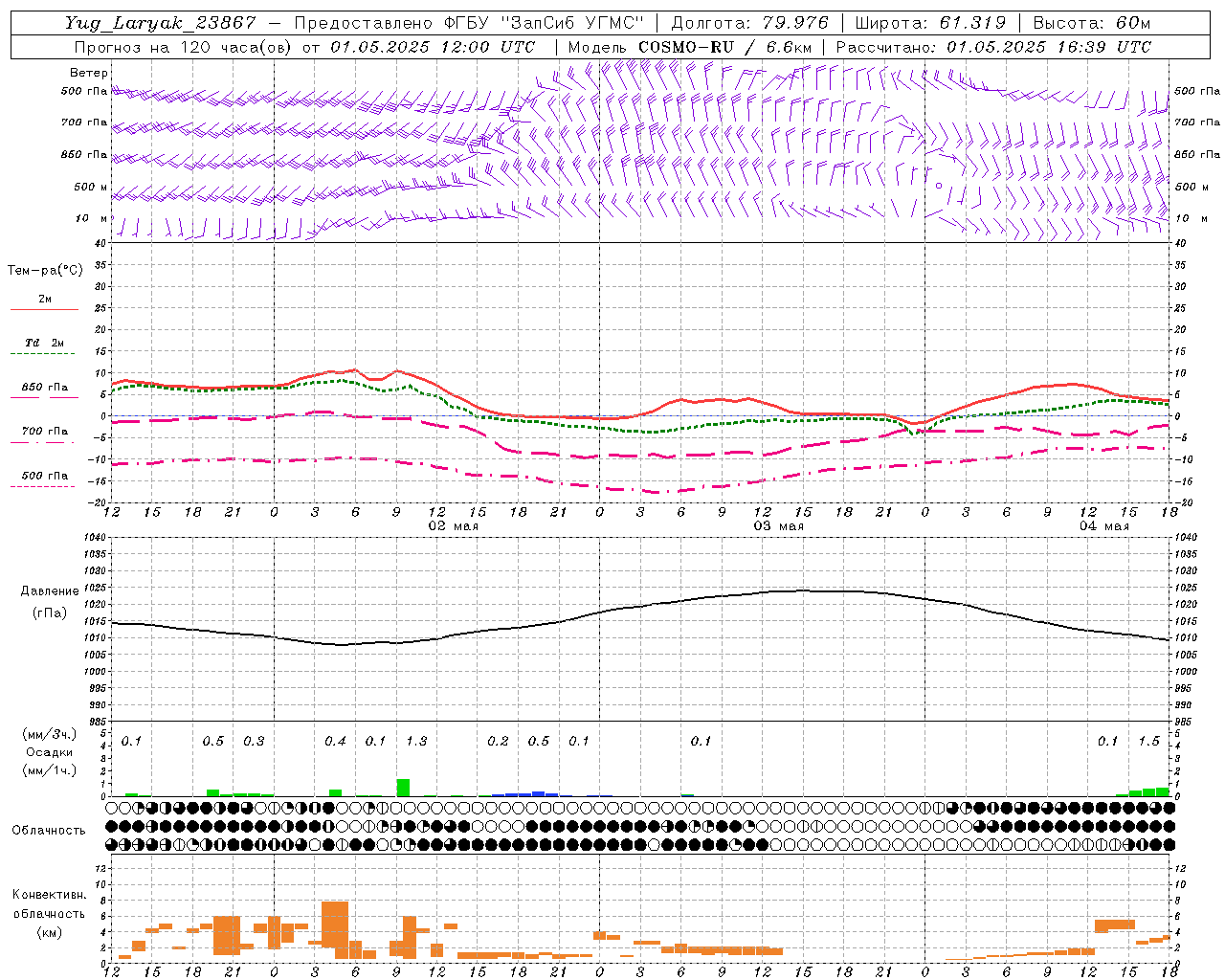Click the station title Yug_Laryak_23867
Viewport: 1225px width, 980px height.
pos(160,23)
